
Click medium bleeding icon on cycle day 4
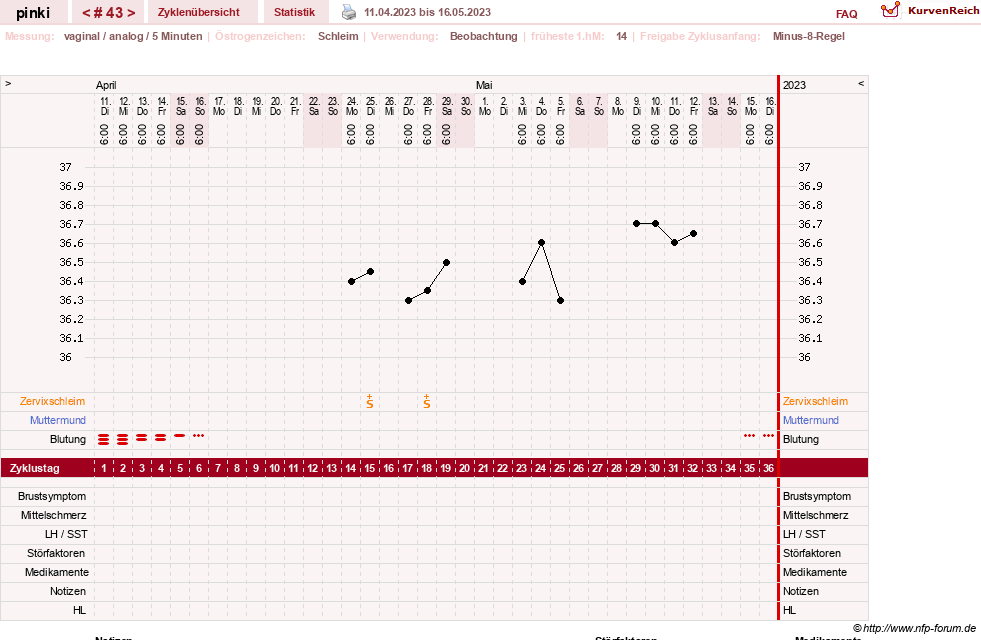161,438
